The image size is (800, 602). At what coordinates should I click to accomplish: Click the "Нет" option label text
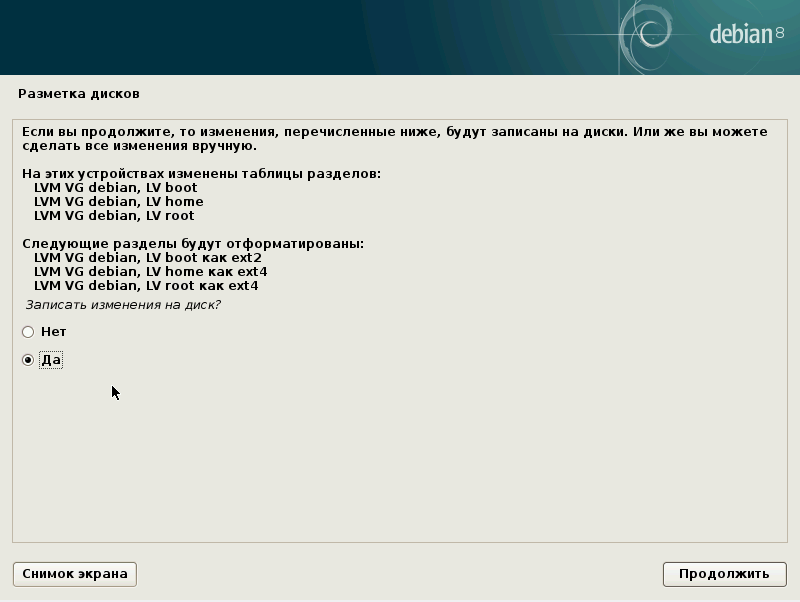coord(53,332)
